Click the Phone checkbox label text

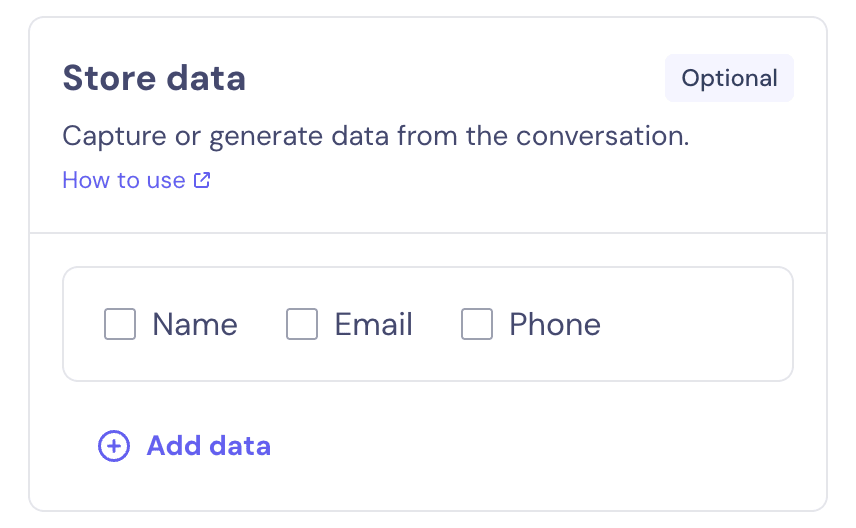(555, 324)
